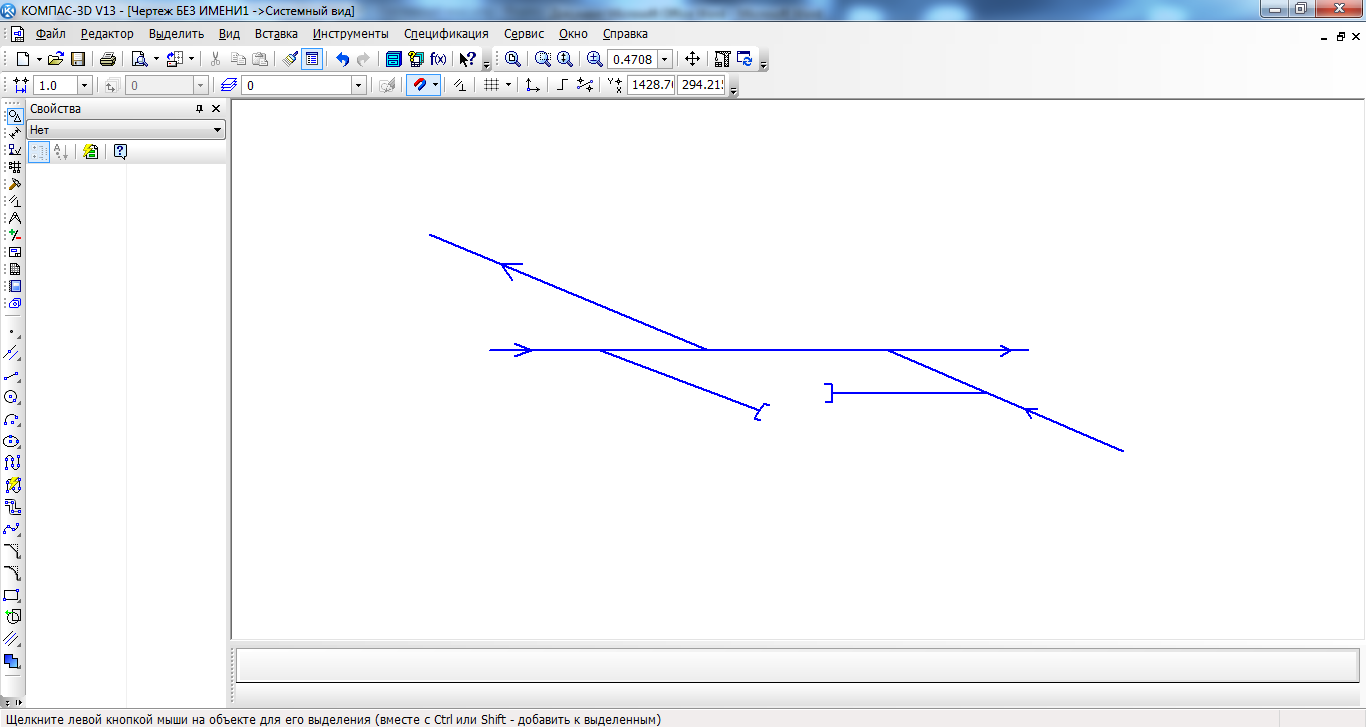The width and height of the screenshot is (1366, 728).
Task: Open the zoom scale 0.4708 dropdown
Action: (664, 59)
